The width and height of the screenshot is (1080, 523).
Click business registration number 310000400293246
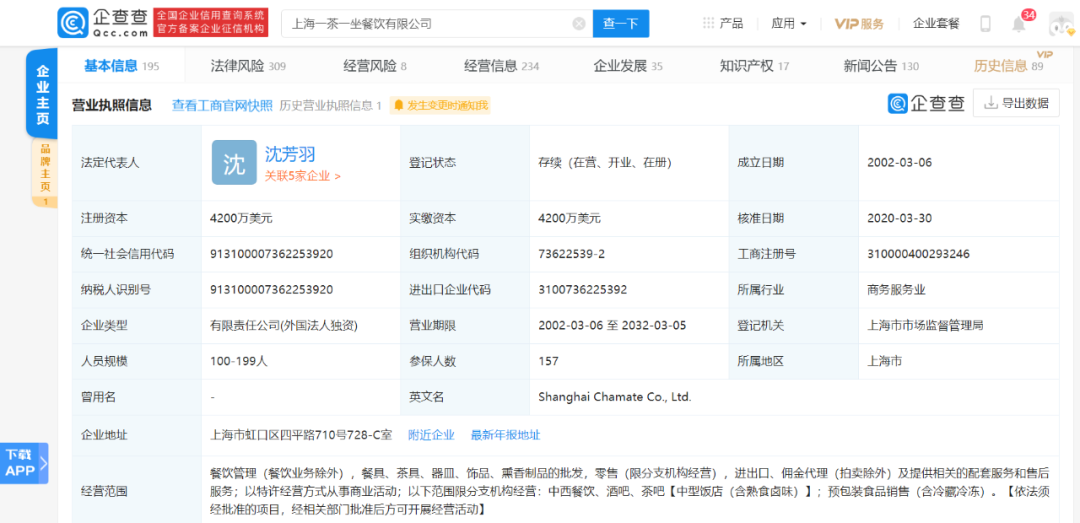(x=919, y=254)
